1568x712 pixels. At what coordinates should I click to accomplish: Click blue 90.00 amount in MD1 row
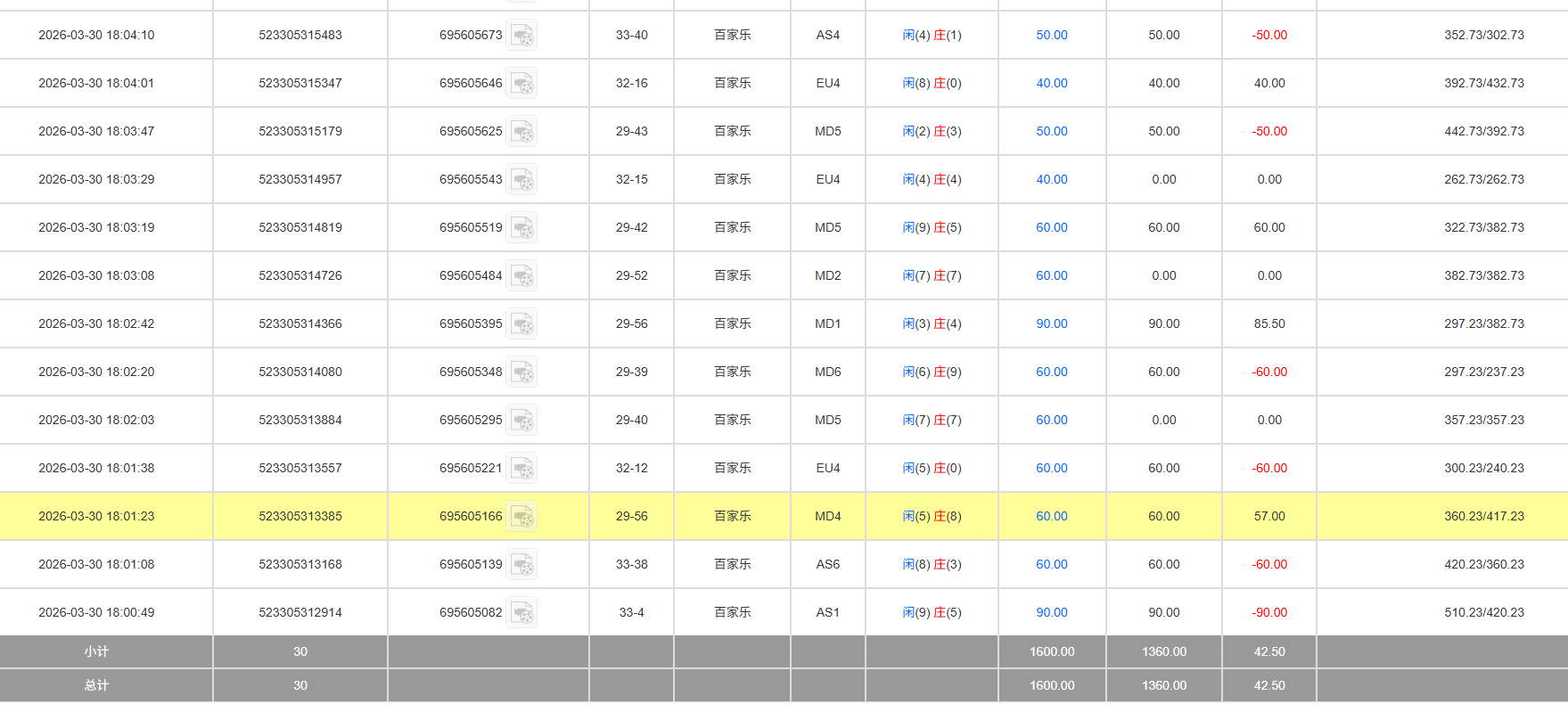1051,324
